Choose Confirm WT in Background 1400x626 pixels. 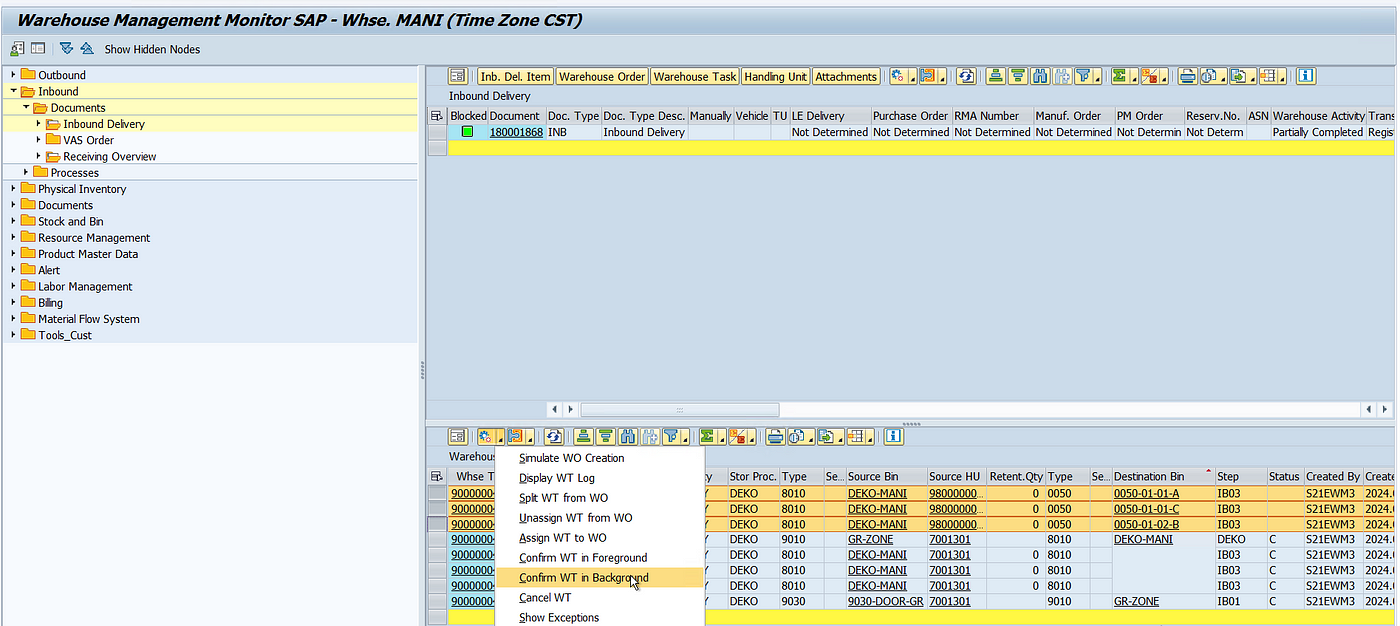(x=583, y=578)
